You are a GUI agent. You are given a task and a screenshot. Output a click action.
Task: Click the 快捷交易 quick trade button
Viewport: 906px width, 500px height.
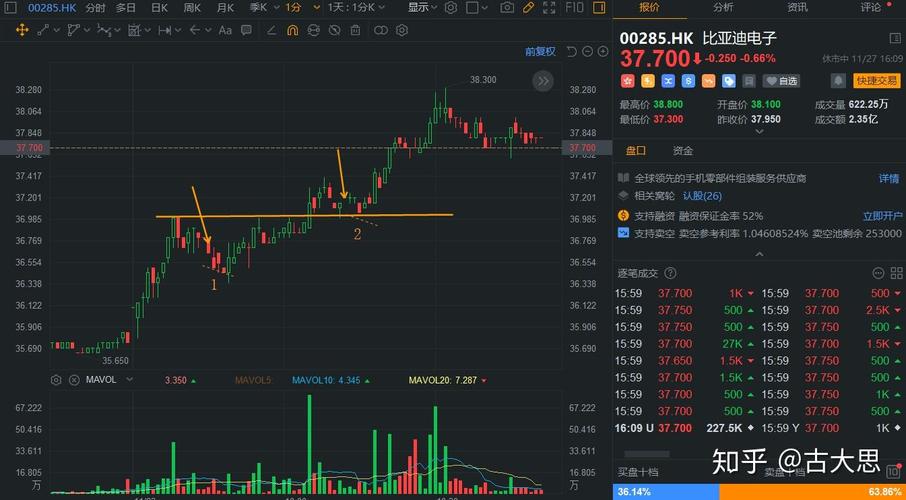pyautogui.click(x=877, y=80)
